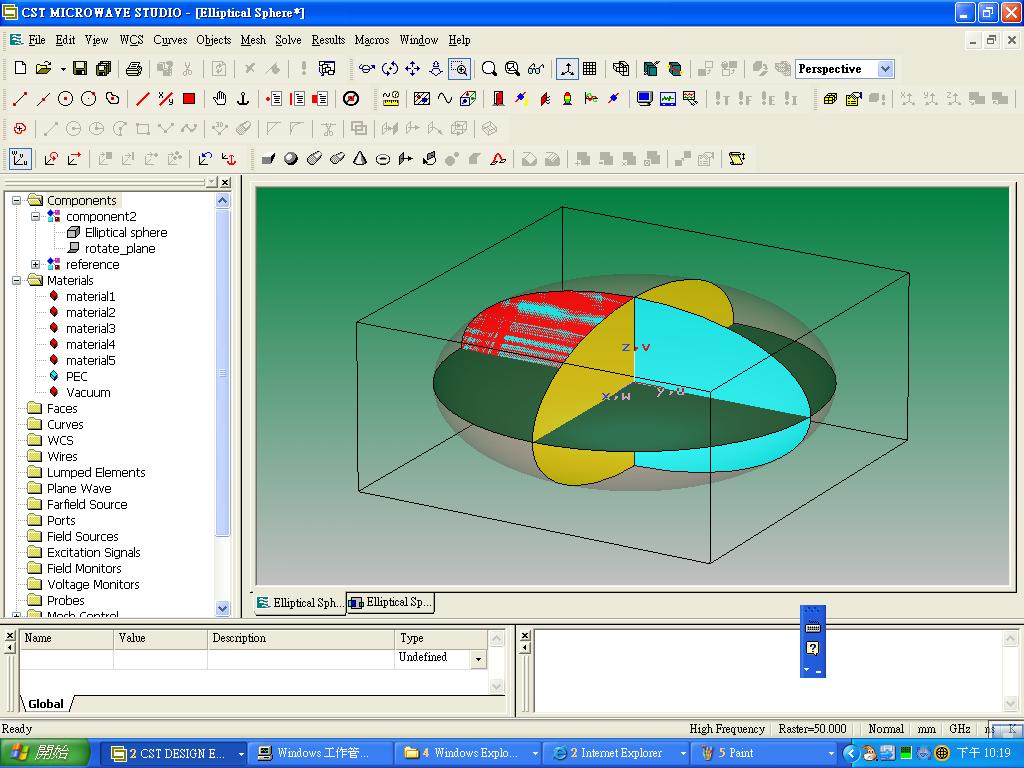Toggle wireframe view mode

[620, 68]
